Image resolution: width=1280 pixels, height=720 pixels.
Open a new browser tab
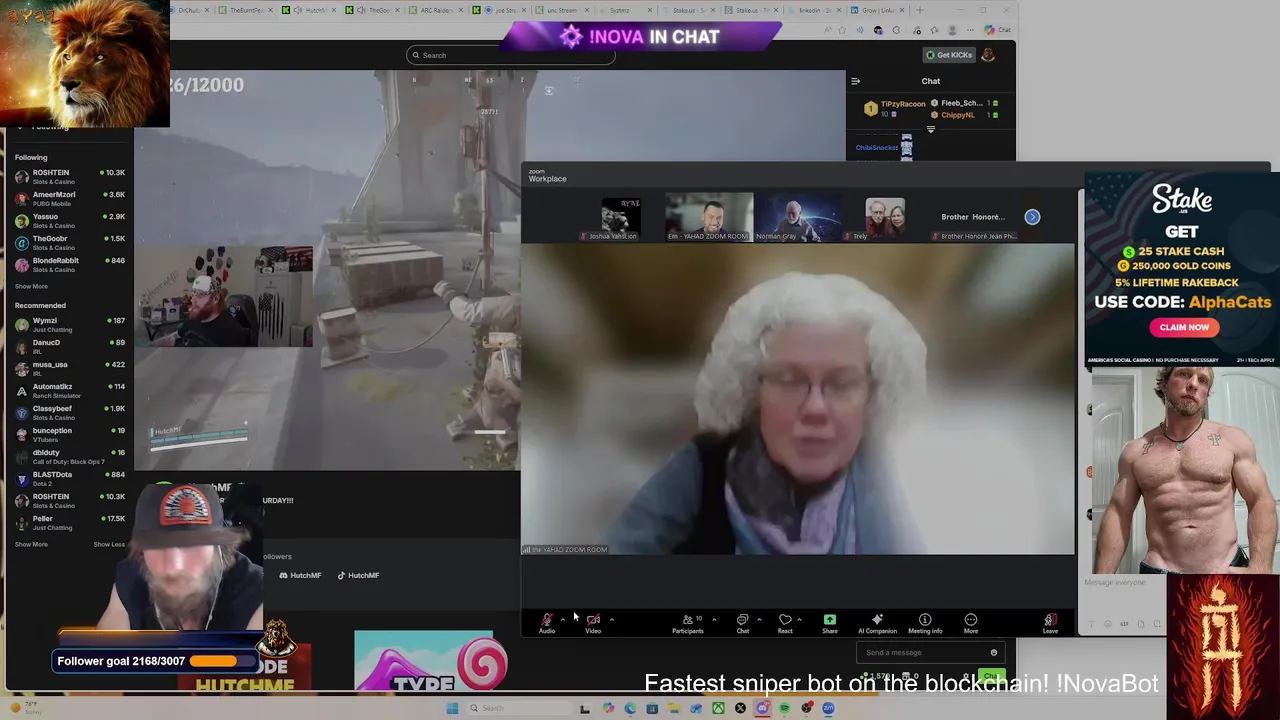pyautogui.click(x=920, y=10)
